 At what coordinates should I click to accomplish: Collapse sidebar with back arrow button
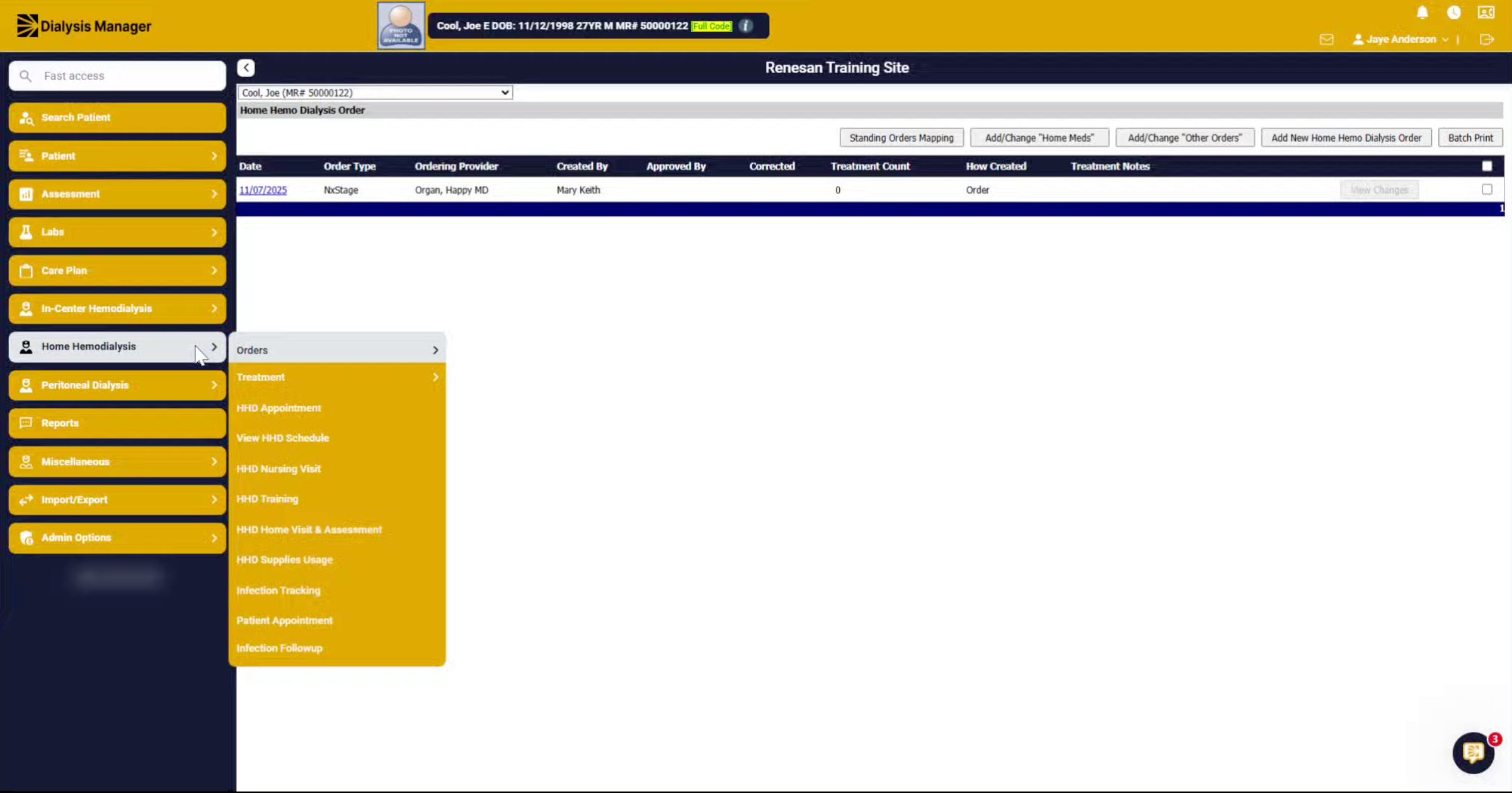pos(246,67)
